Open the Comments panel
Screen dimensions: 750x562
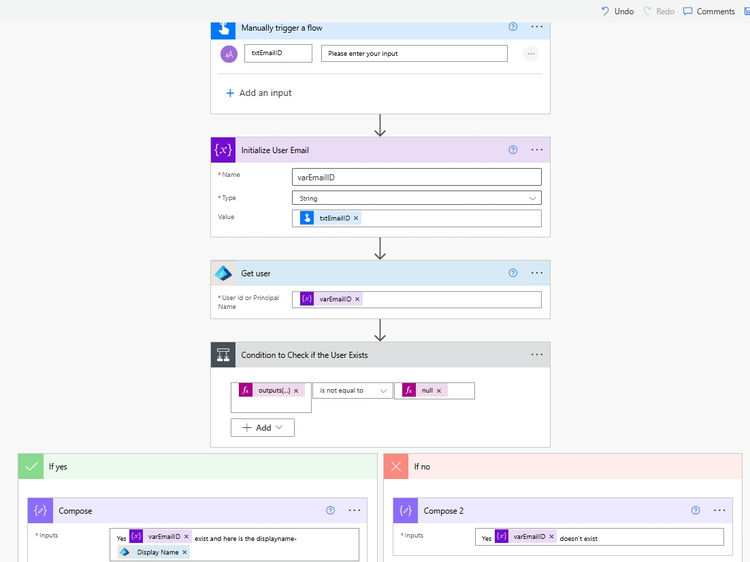coord(709,11)
